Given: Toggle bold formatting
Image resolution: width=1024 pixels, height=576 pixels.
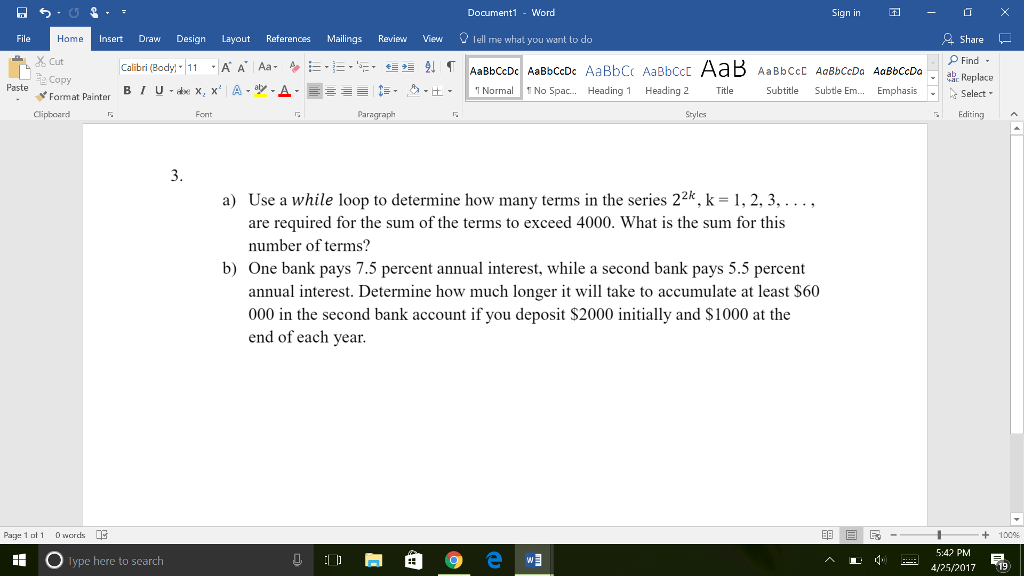Looking at the screenshot, I should [x=126, y=90].
